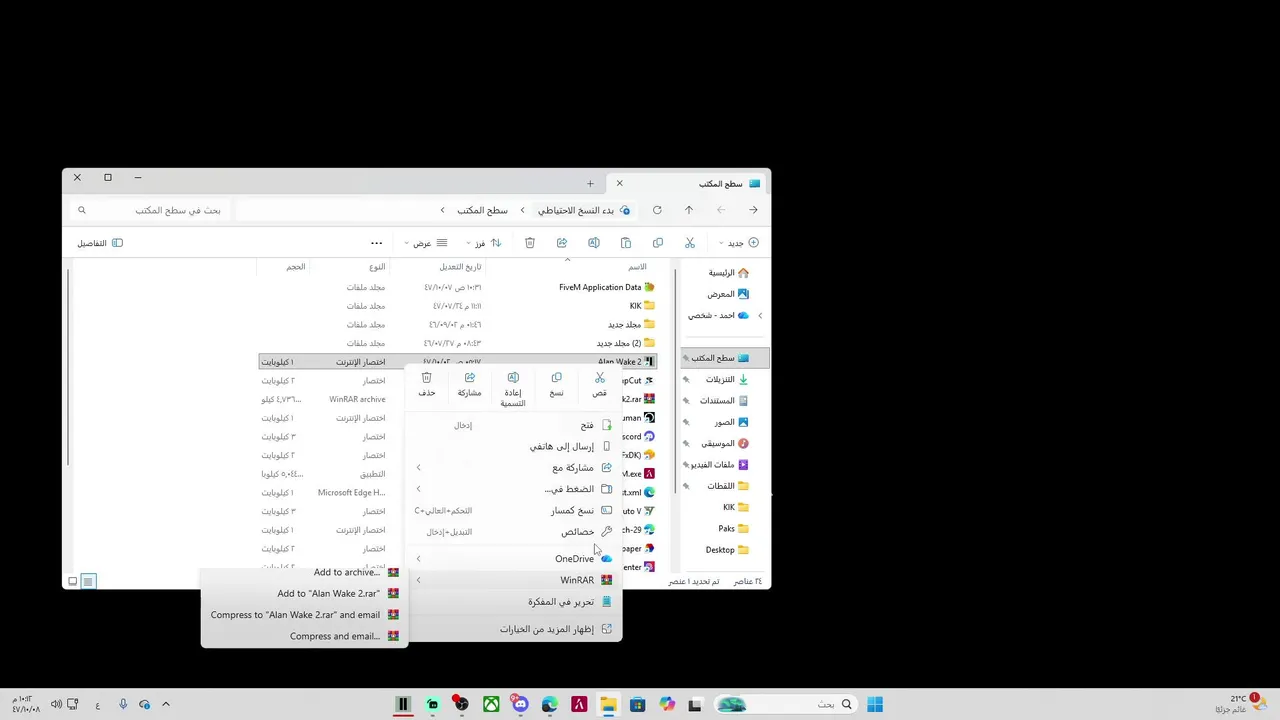
Task: Click toolbar cut scissors icon
Action: pyautogui.click(x=690, y=243)
